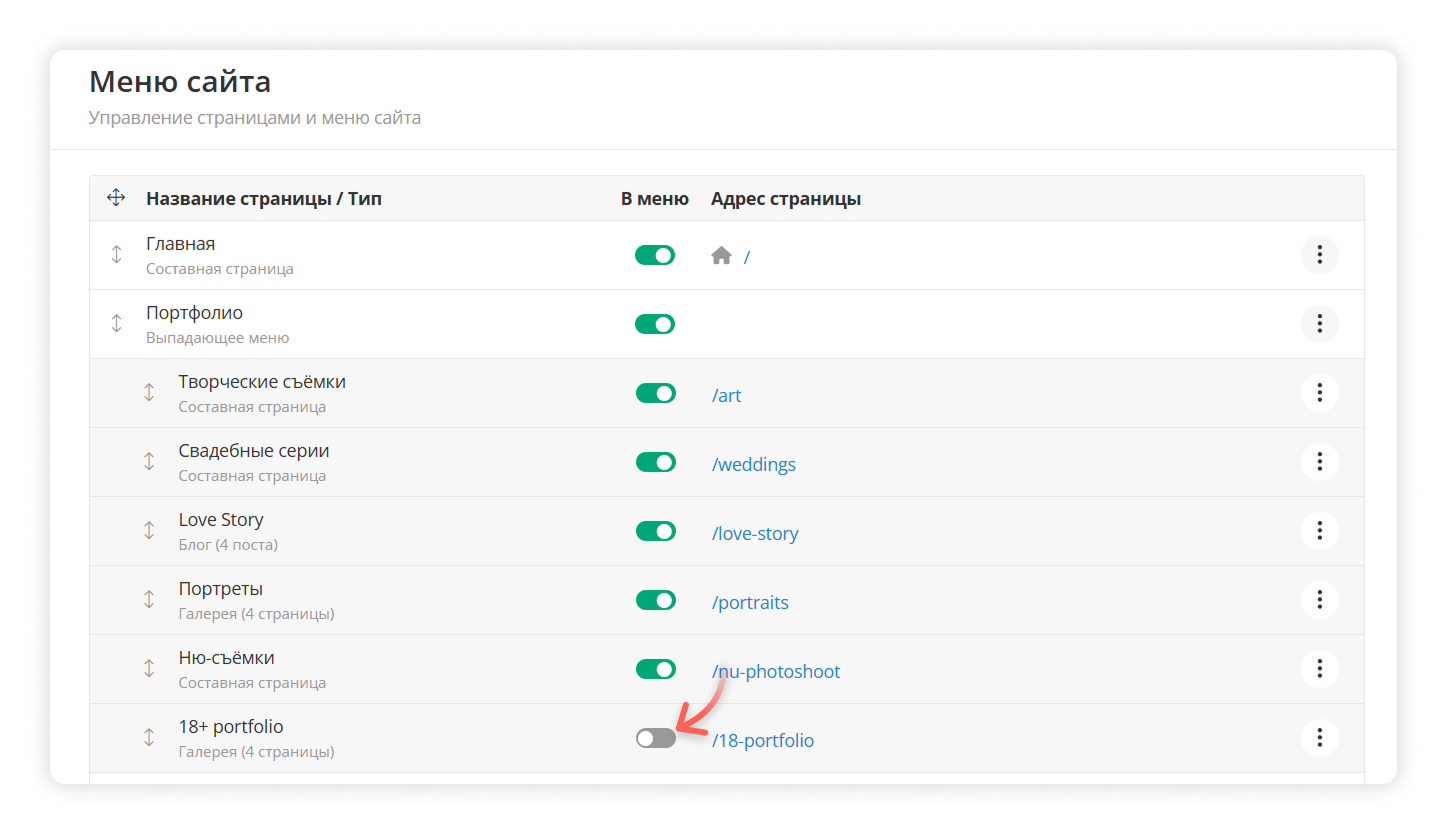Open options dropdown for Свадебные серии
Screen dimensions: 1447x834
[1319, 461]
